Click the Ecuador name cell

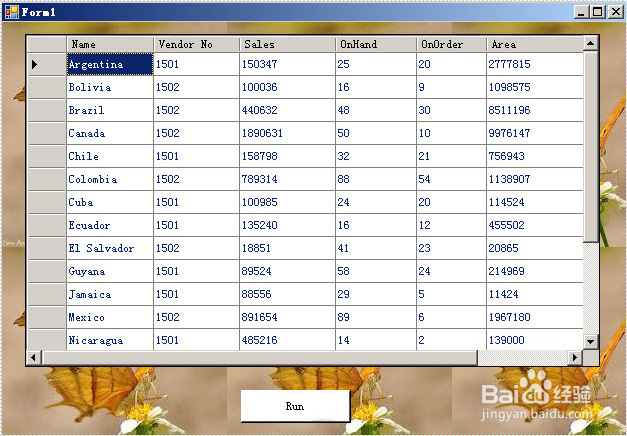click(x=110, y=225)
